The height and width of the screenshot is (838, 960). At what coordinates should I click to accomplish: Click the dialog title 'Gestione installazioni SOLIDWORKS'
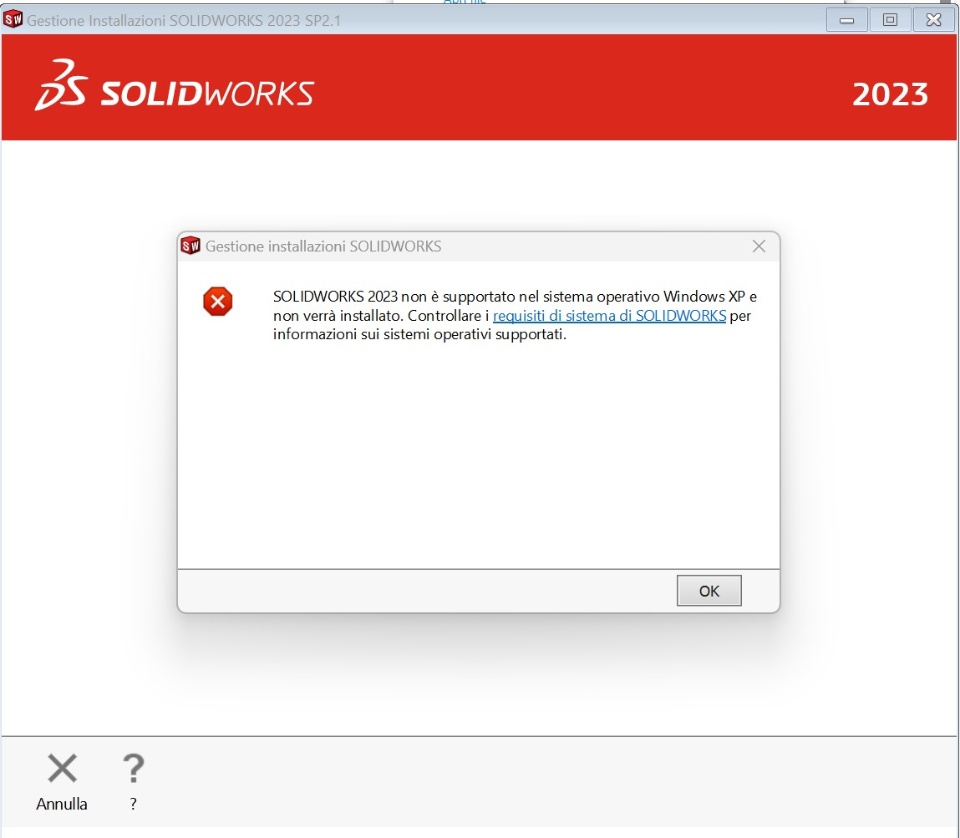click(323, 246)
